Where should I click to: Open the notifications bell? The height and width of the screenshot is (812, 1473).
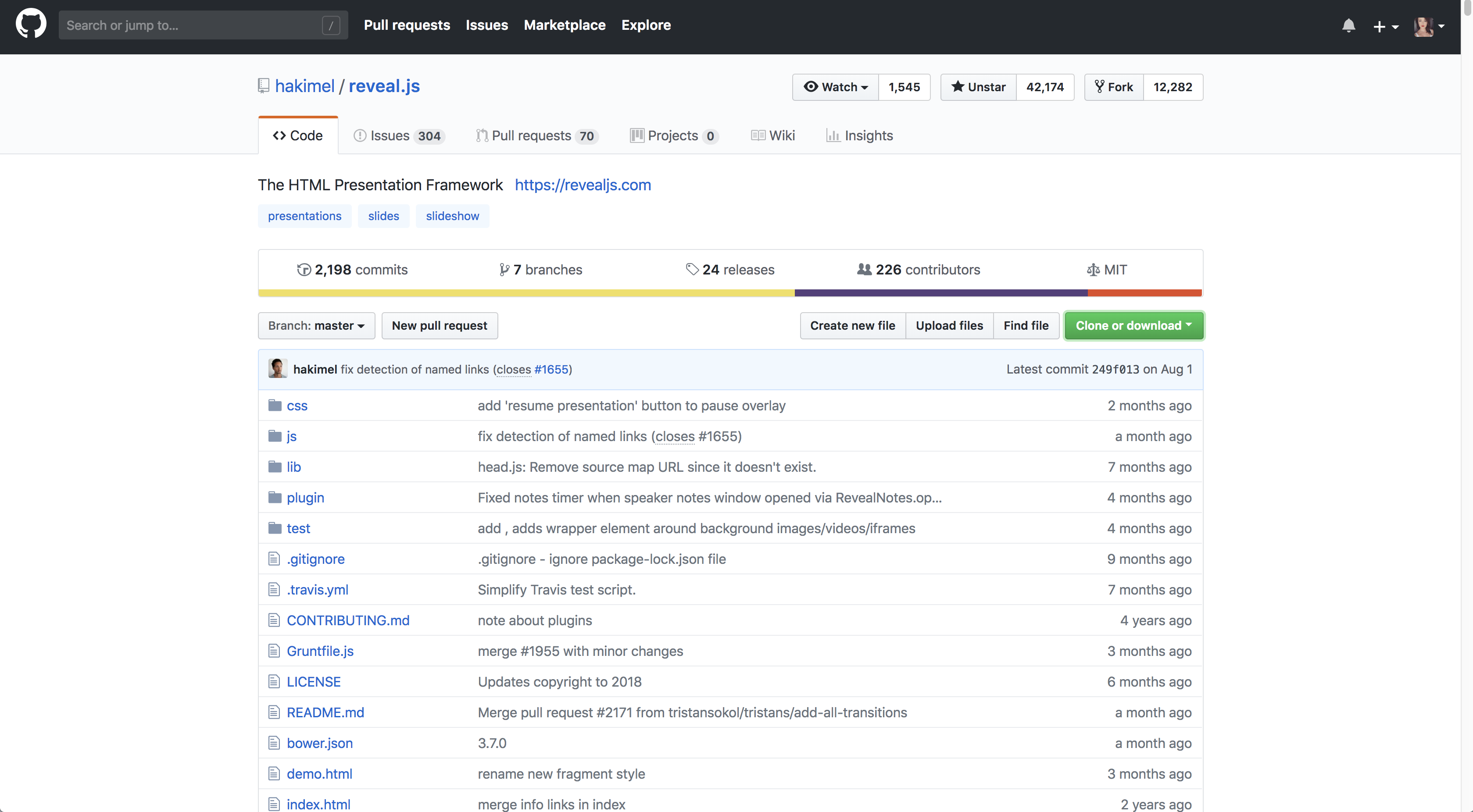pos(1348,26)
